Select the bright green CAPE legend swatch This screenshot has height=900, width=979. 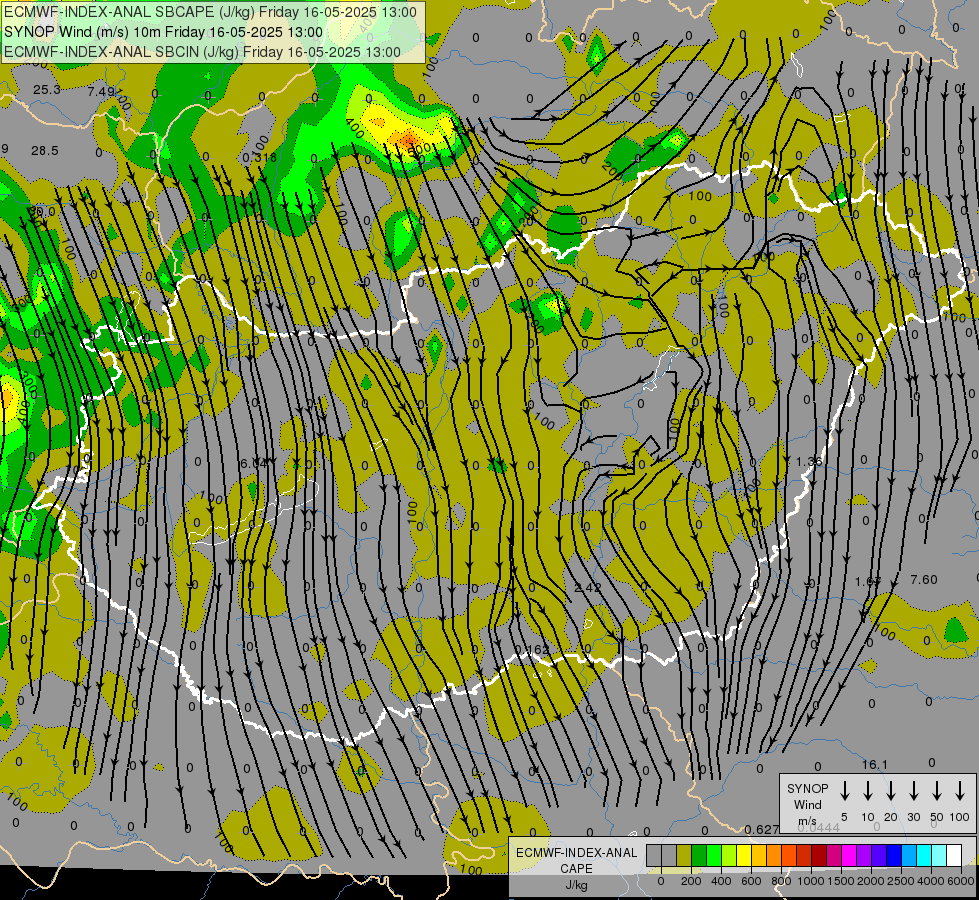714,855
